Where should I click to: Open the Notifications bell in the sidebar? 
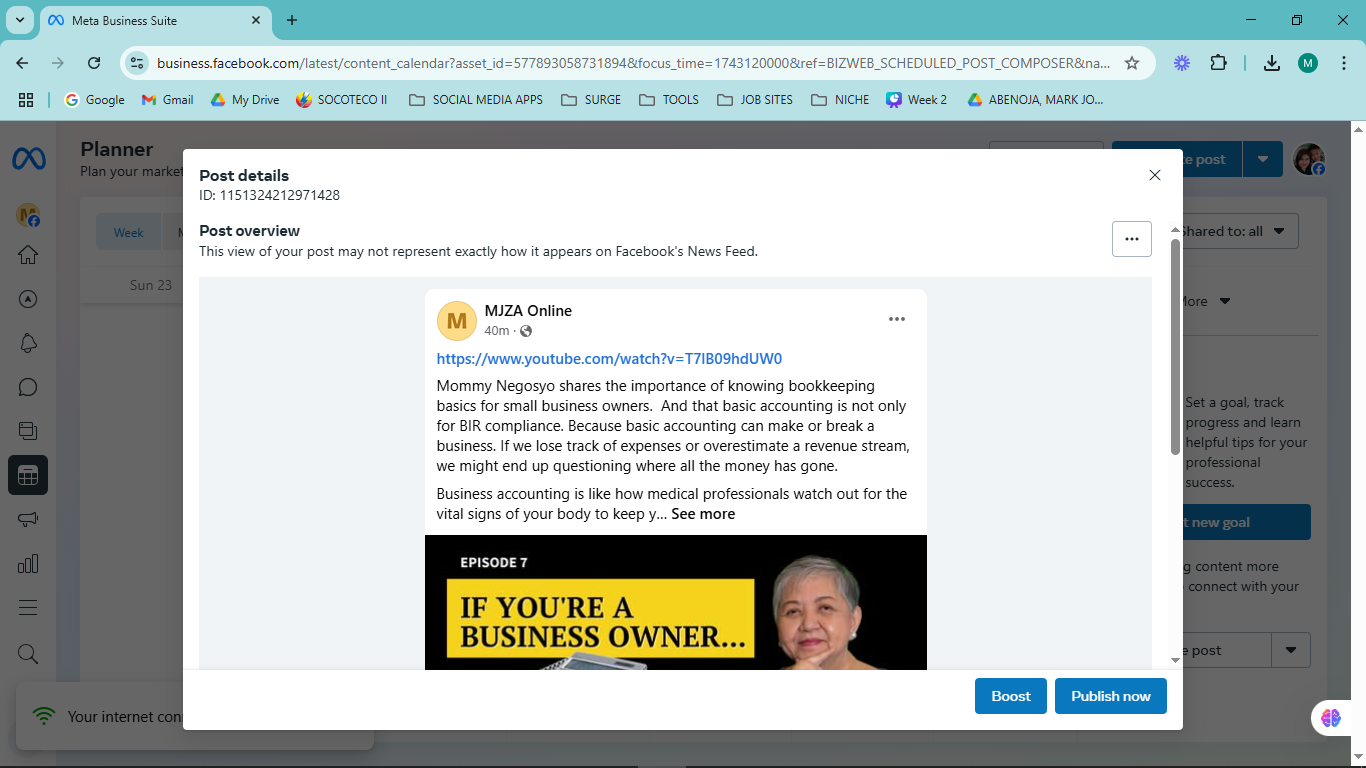coord(28,343)
